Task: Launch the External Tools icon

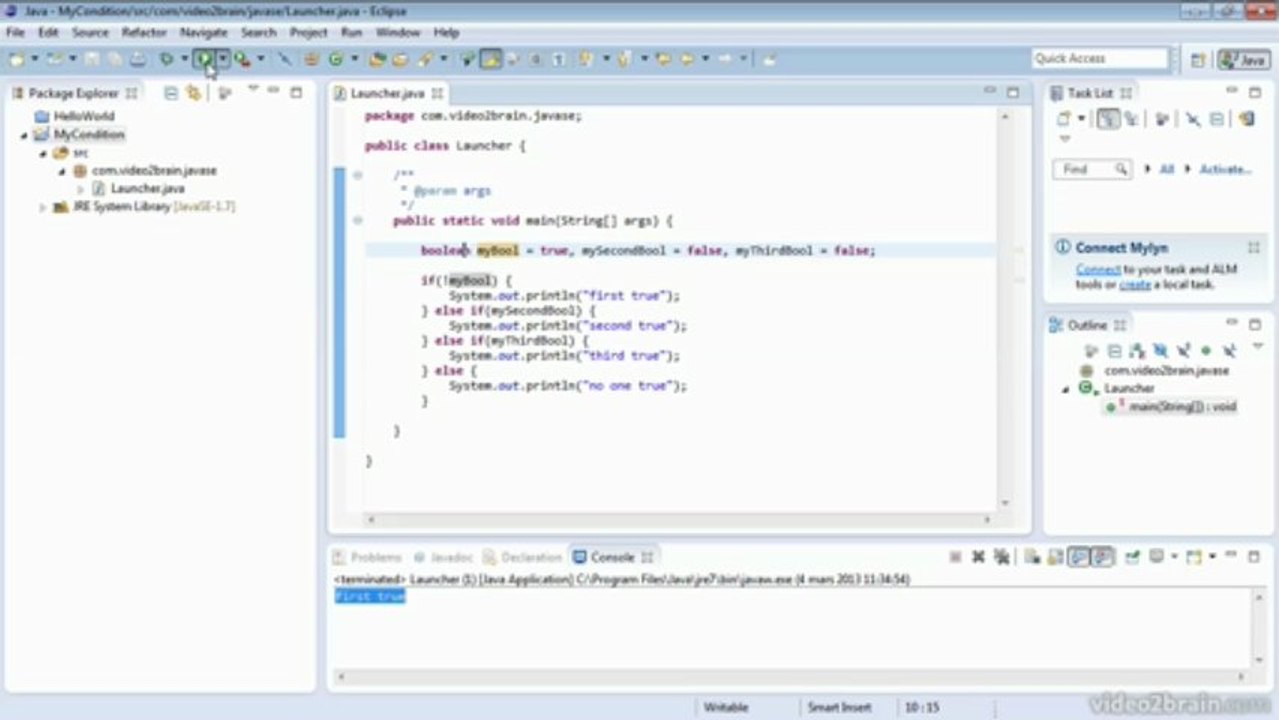Action: click(241, 59)
